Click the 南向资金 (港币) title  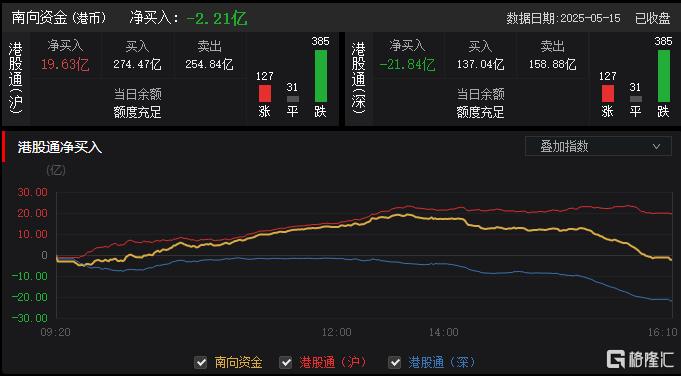[59, 17]
